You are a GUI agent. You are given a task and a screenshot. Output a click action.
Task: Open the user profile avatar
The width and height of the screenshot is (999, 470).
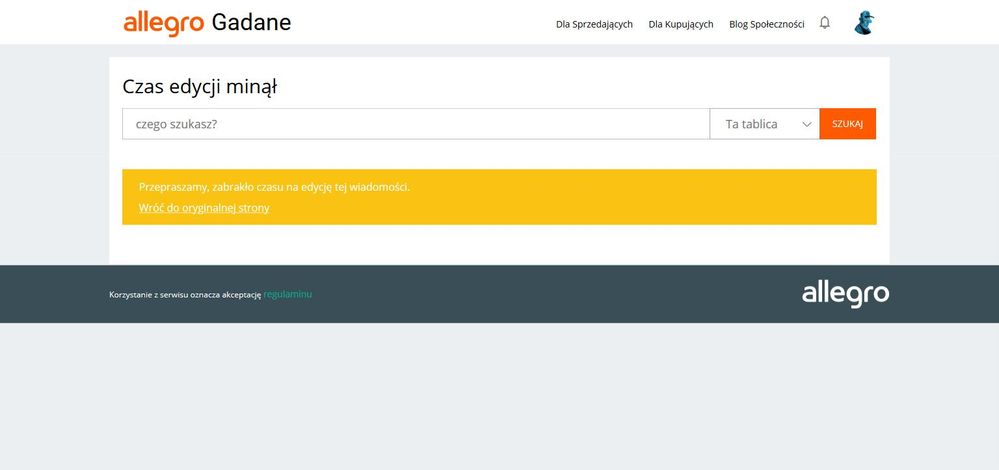coord(864,23)
